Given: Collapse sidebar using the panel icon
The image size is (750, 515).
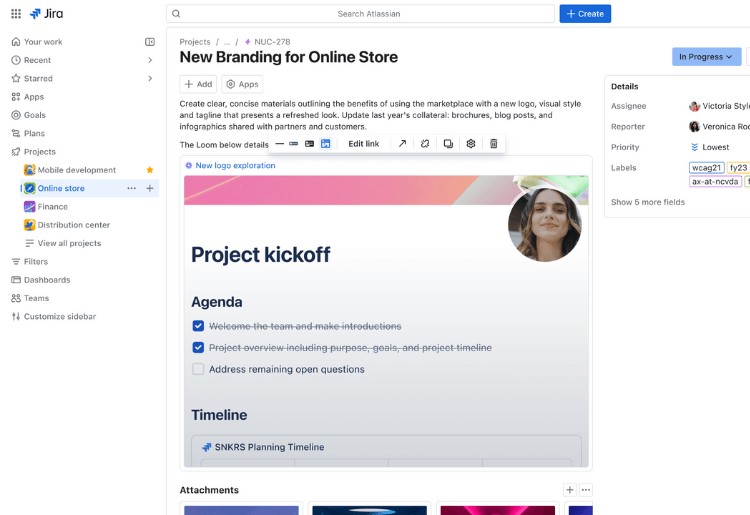Looking at the screenshot, I should (150, 42).
